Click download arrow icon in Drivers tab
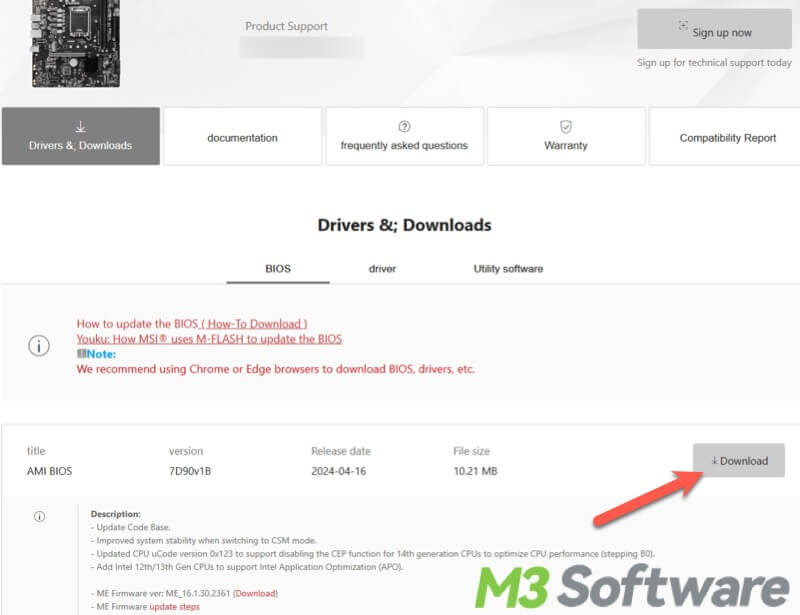 80,126
